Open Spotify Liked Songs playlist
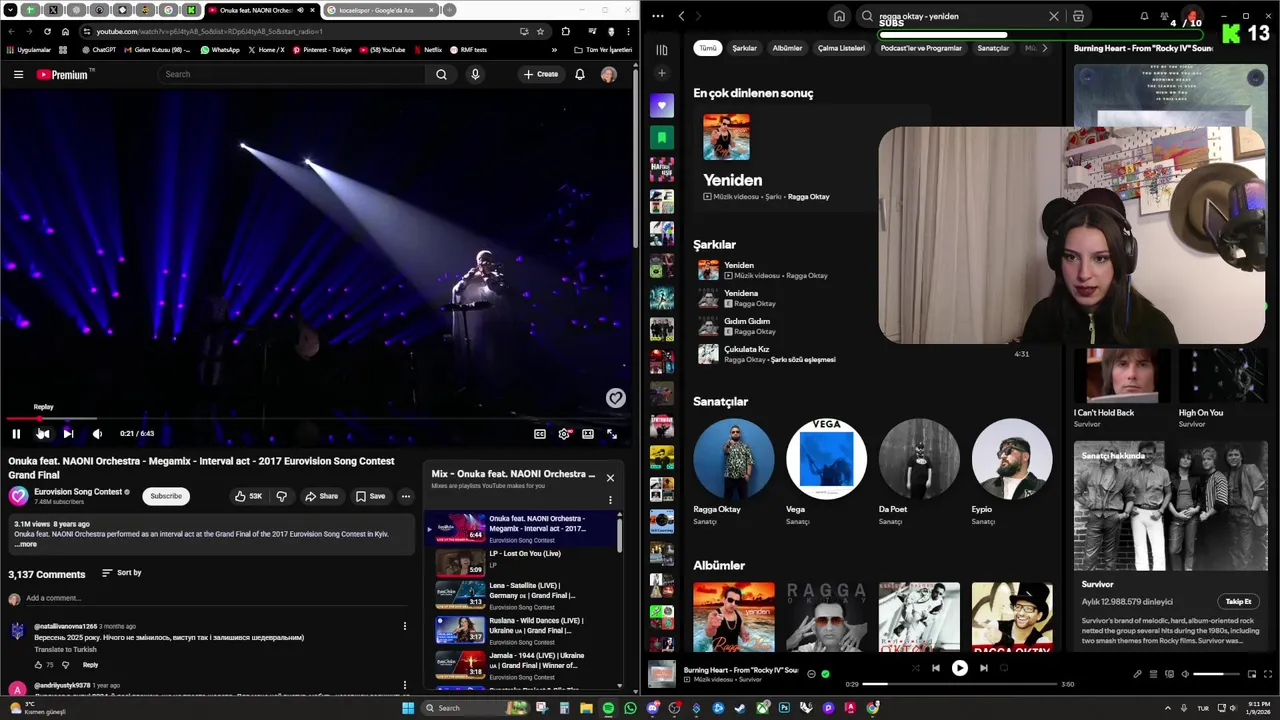The width and height of the screenshot is (1280, 720). (x=662, y=106)
